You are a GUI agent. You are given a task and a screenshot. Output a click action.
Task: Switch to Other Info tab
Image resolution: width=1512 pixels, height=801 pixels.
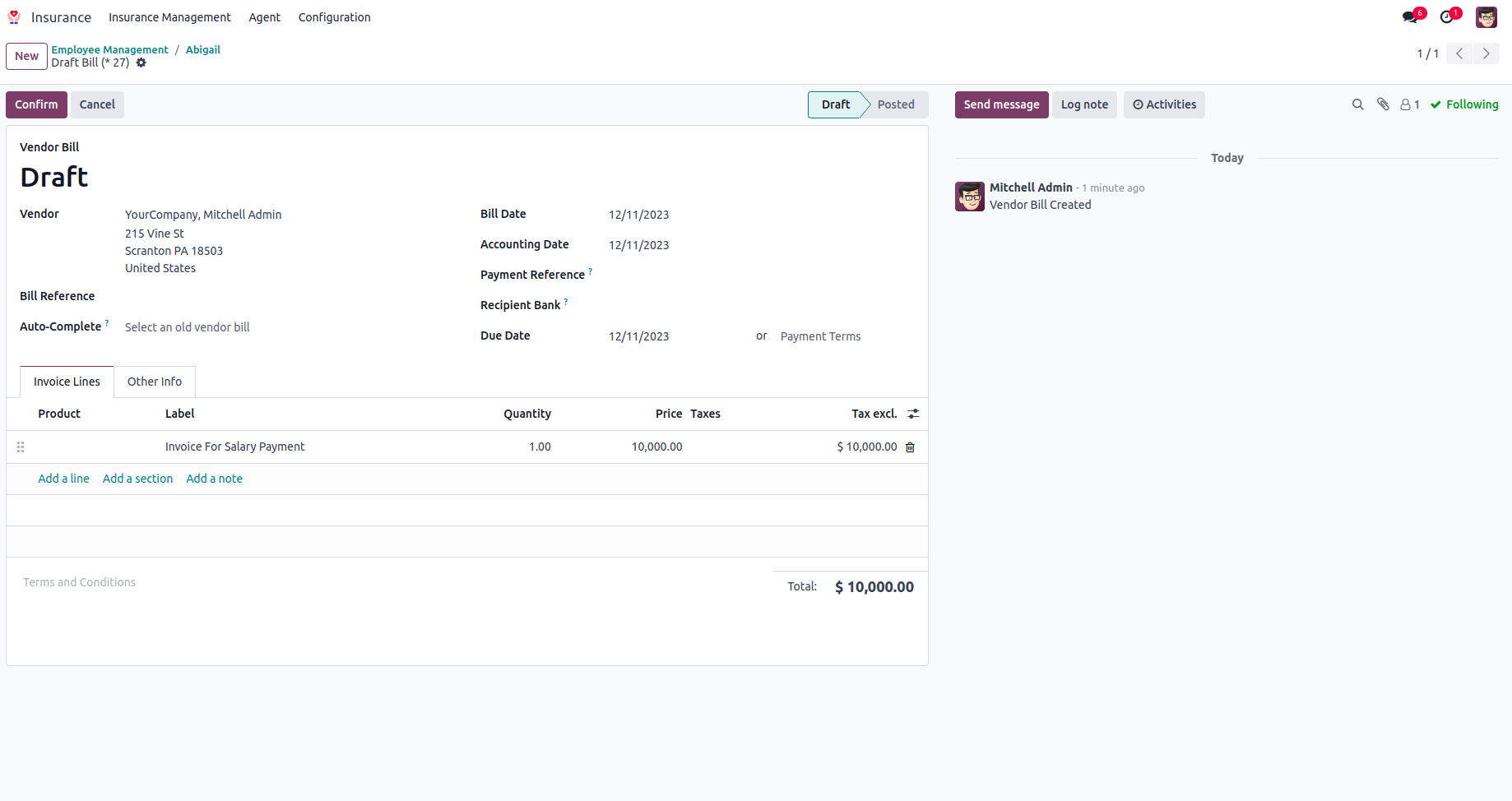pyautogui.click(x=155, y=382)
